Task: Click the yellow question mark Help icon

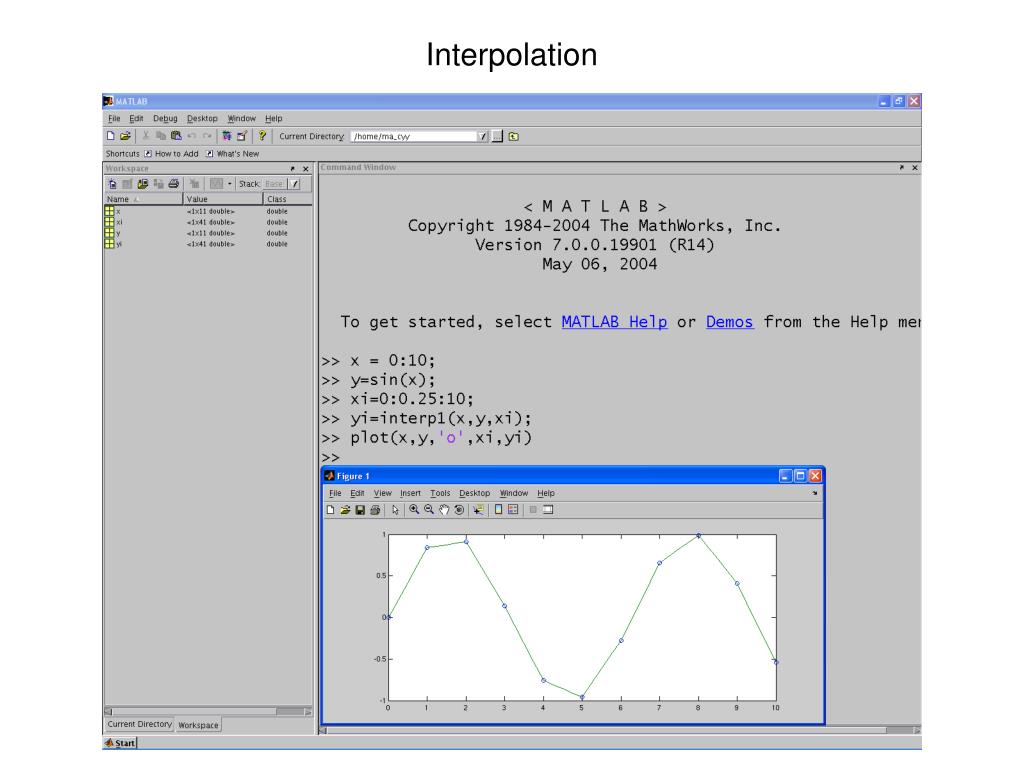Action: pyautogui.click(x=262, y=136)
